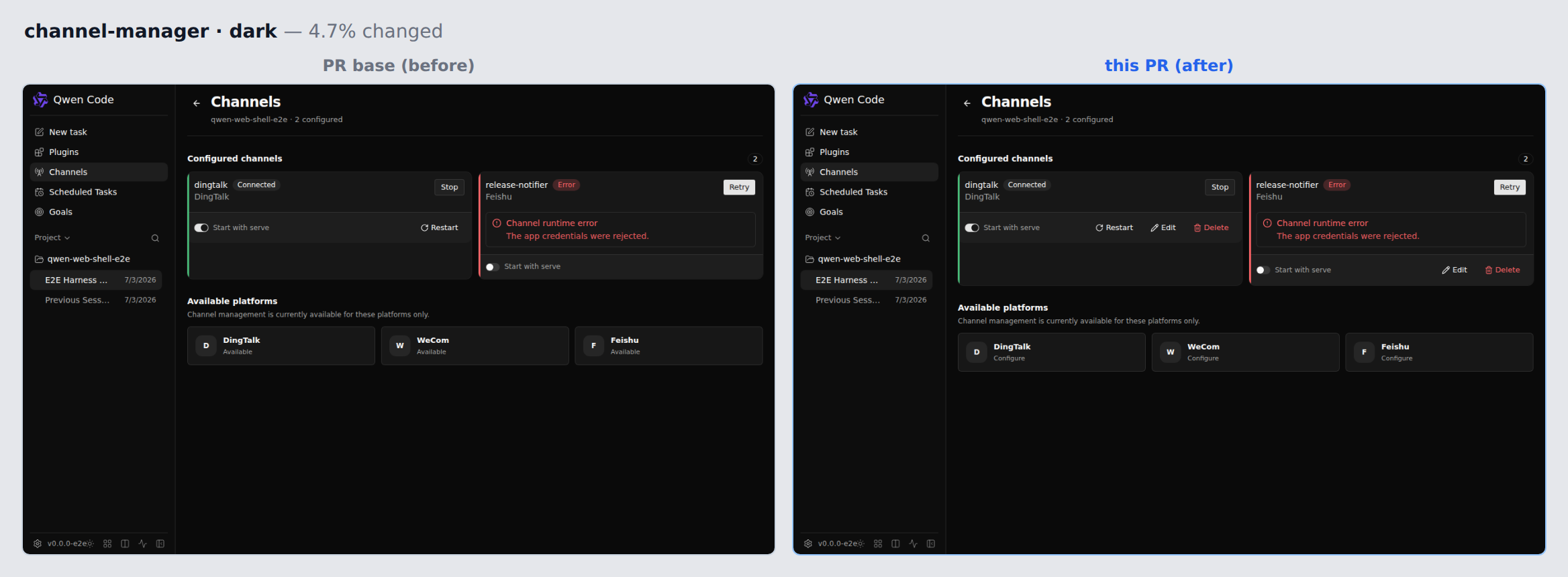This screenshot has height=577, width=1568.
Task: Open activity pulse icon in before panel footer
Action: pos(142,543)
